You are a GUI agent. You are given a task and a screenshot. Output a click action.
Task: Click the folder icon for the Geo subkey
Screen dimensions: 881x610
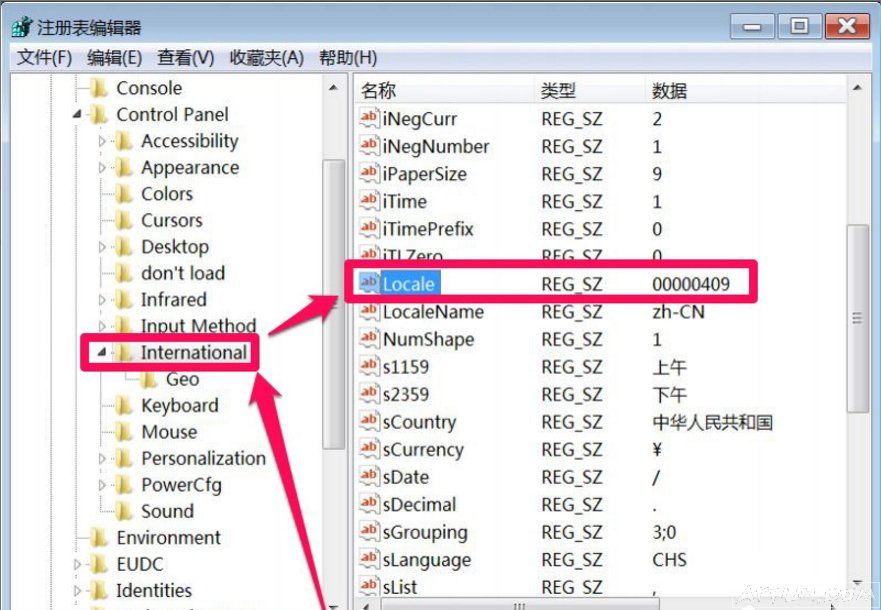pos(146,379)
